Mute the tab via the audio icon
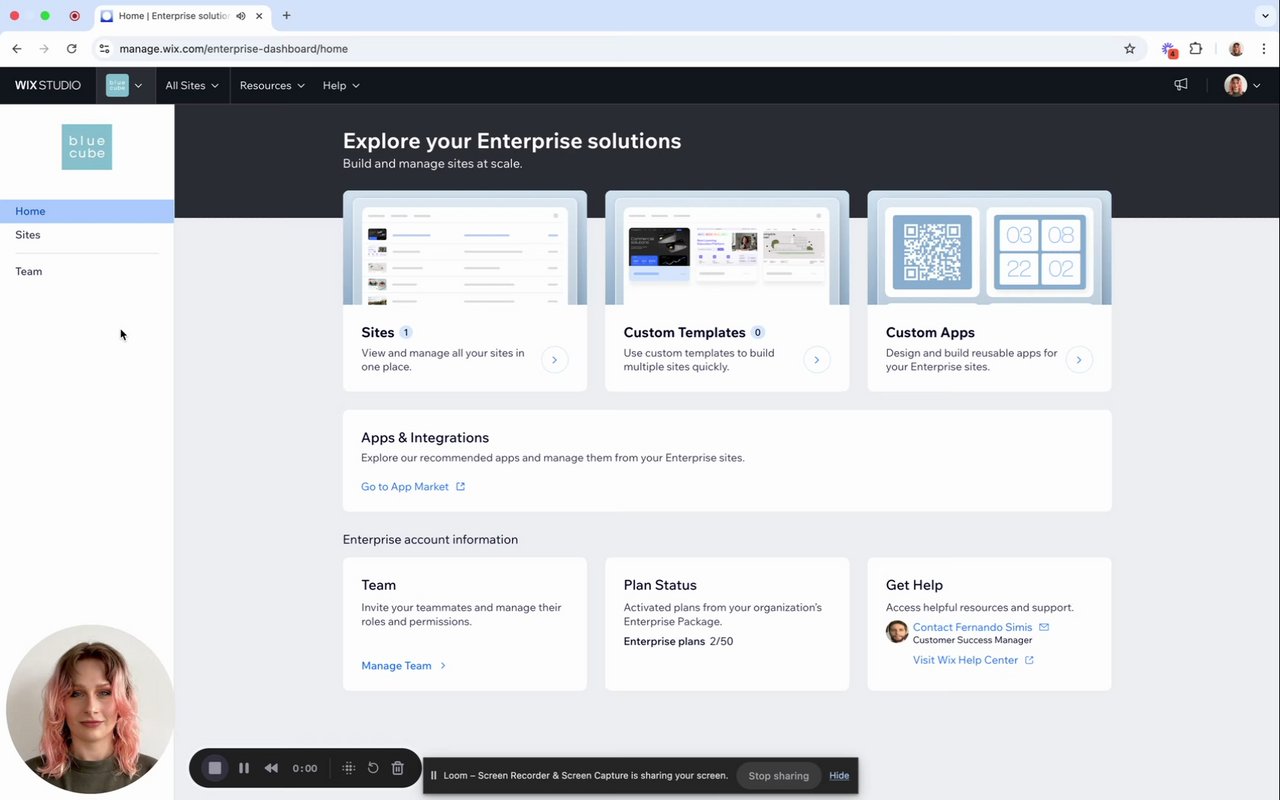The height and width of the screenshot is (800, 1280). coord(241,16)
